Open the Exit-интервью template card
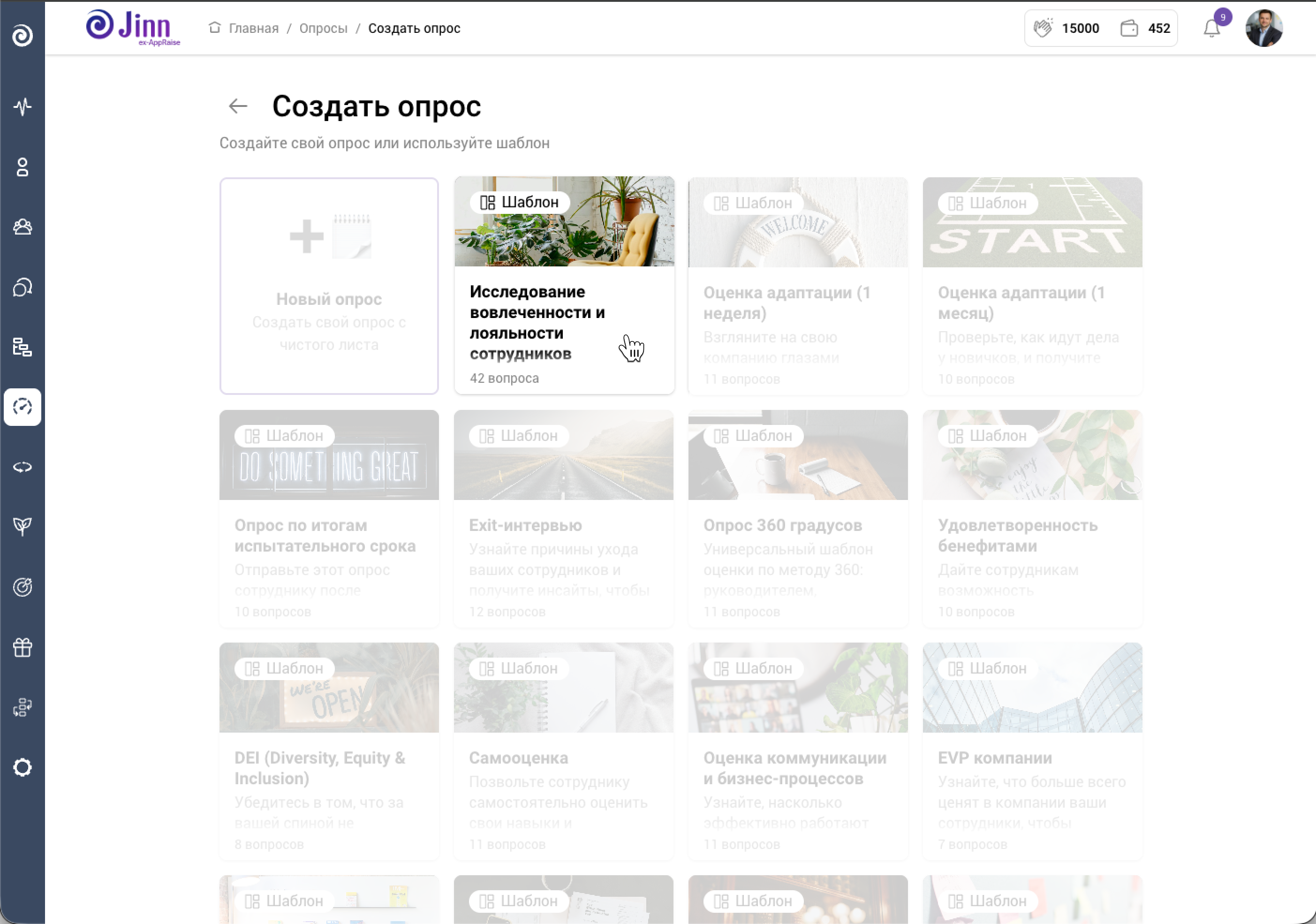This screenshot has height=924, width=1316. [x=563, y=518]
